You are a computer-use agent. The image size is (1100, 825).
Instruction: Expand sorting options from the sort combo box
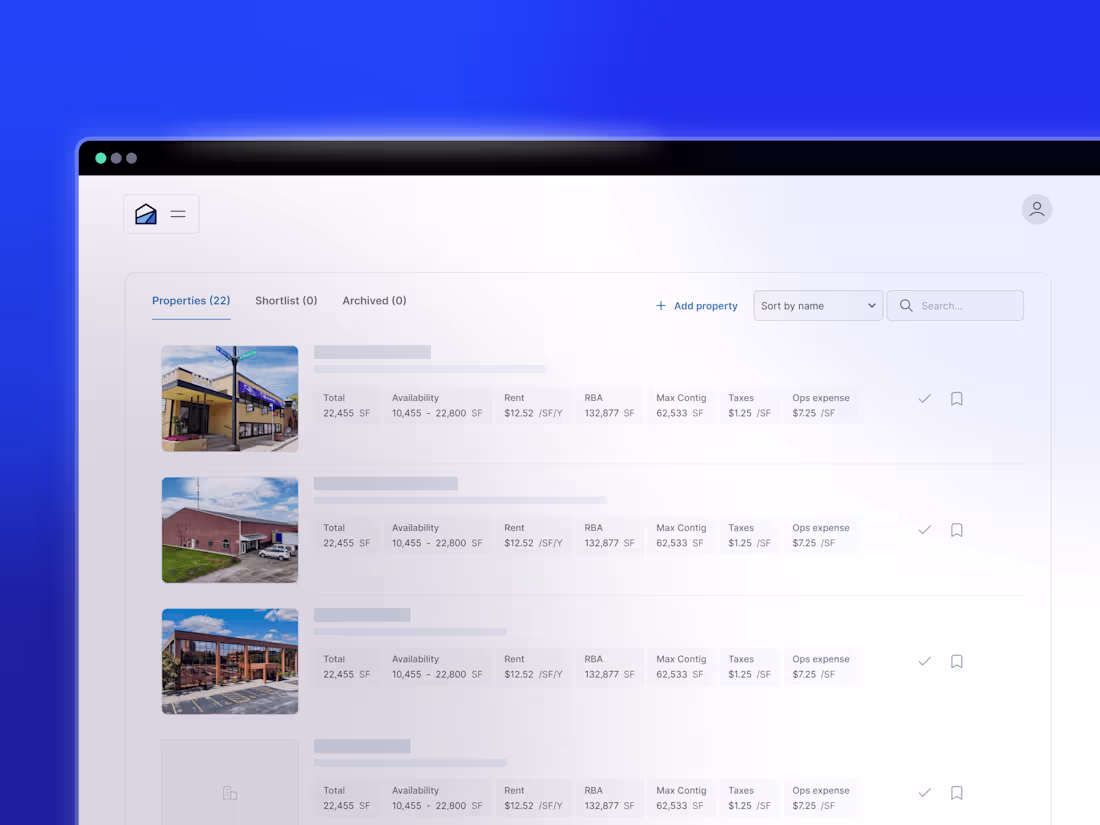(x=818, y=305)
